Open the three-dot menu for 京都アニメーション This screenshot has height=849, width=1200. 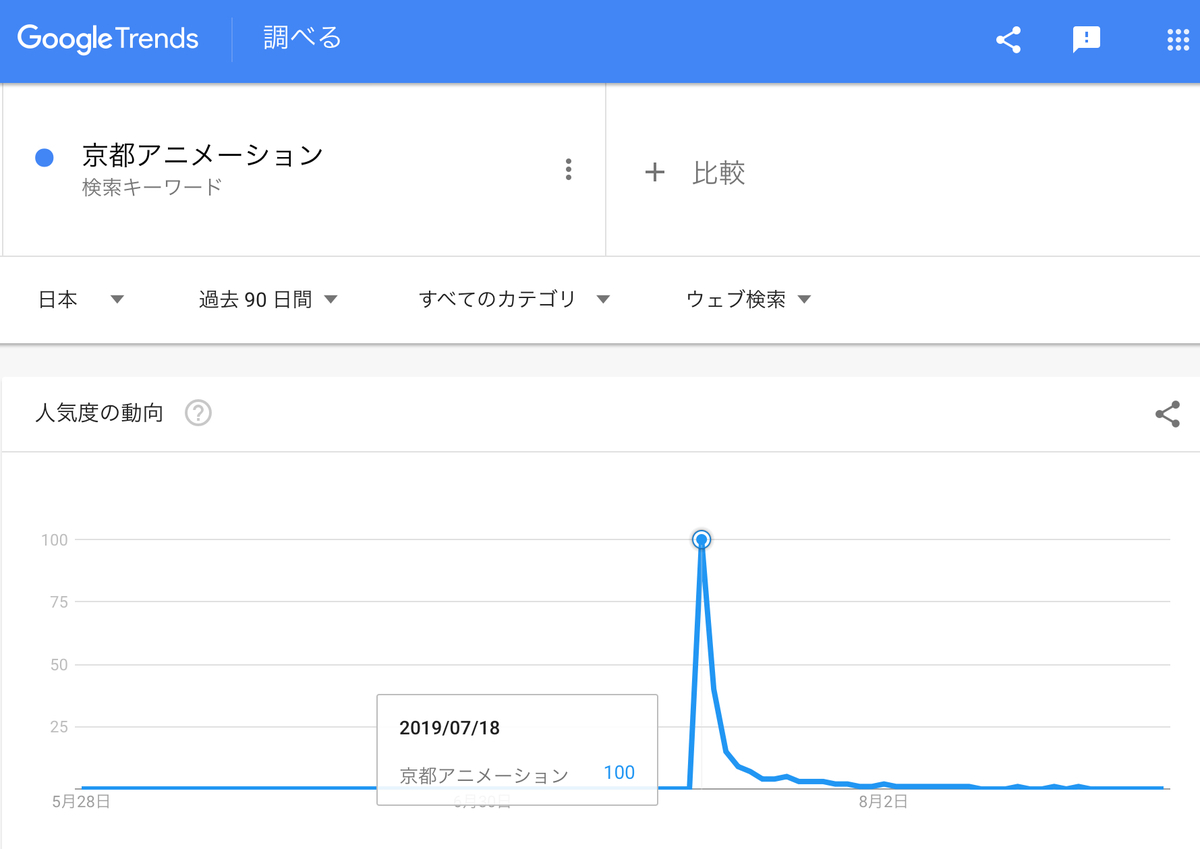coord(568,169)
